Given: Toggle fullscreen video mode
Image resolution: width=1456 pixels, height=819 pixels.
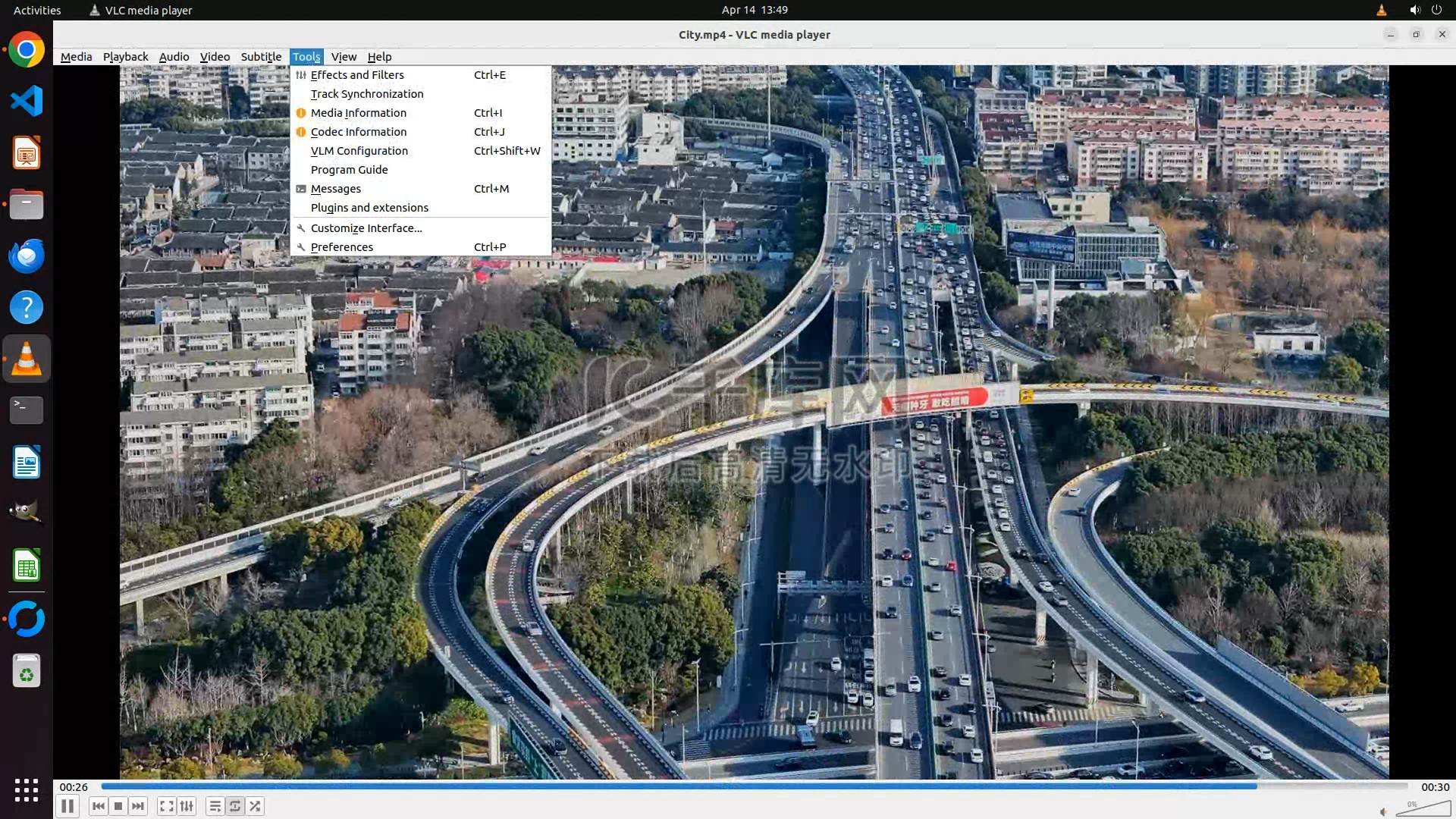Looking at the screenshot, I should 167,806.
